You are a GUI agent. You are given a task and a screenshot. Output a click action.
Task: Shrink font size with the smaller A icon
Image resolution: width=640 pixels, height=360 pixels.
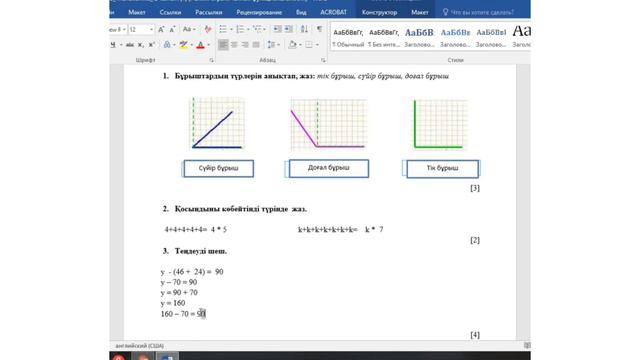pos(172,29)
